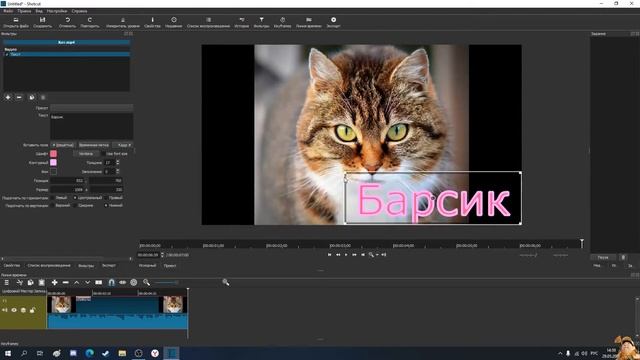The width and height of the screenshot is (640, 360).
Task: Open Filters funnel icon in main toolbar
Action: (261, 20)
